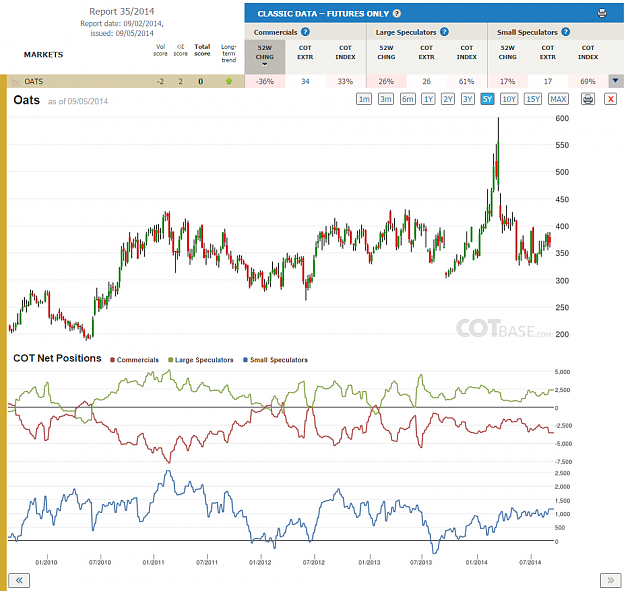Print the Oats chart using the printer icon
This screenshot has width=625, height=591.
588,99
